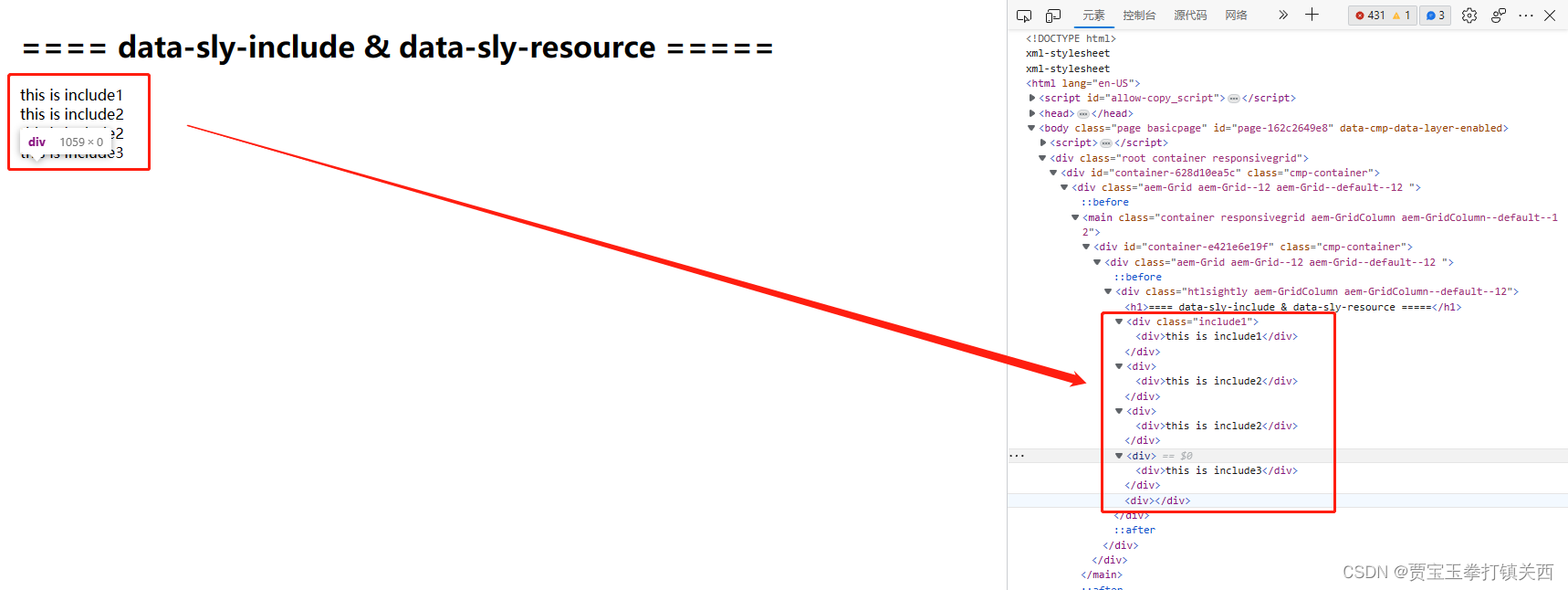Select the ::after pseudo-element row
Screen dimensions: 1568x590
coord(1134,530)
